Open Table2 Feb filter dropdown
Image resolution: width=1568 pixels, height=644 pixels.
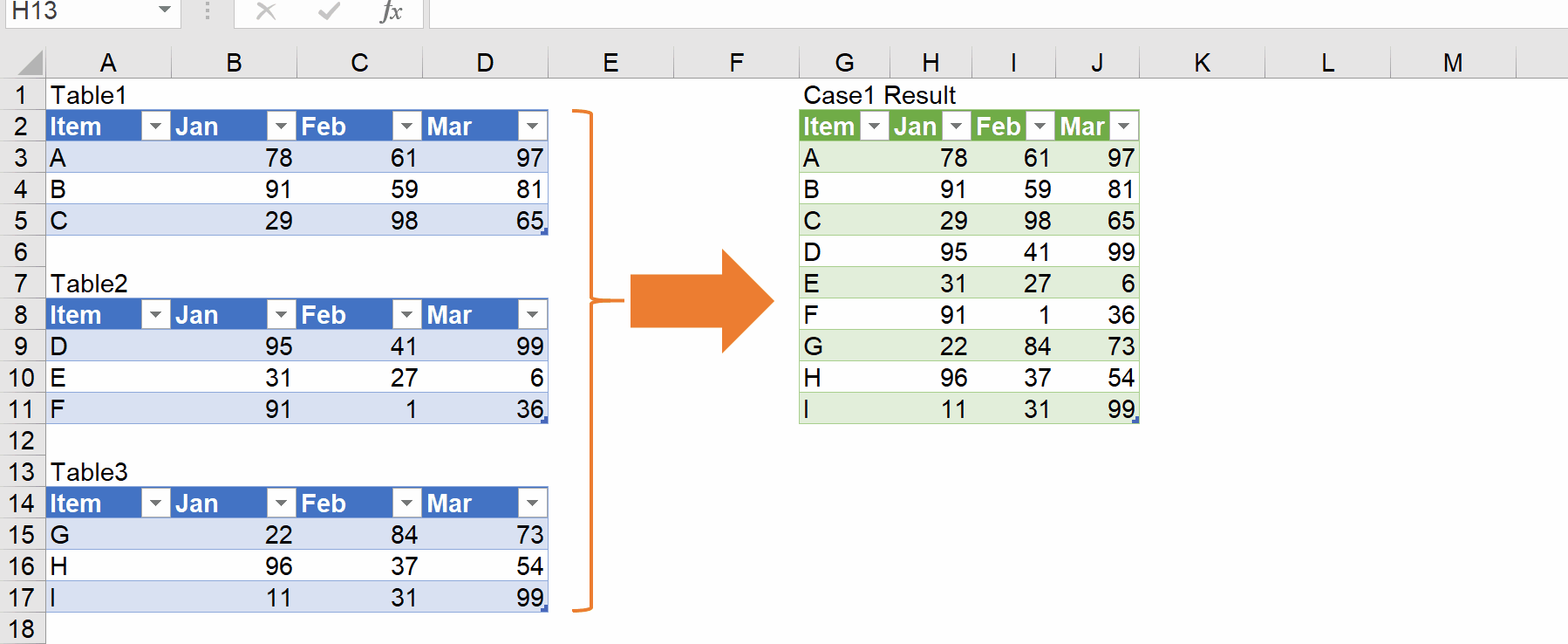pyautogui.click(x=406, y=315)
